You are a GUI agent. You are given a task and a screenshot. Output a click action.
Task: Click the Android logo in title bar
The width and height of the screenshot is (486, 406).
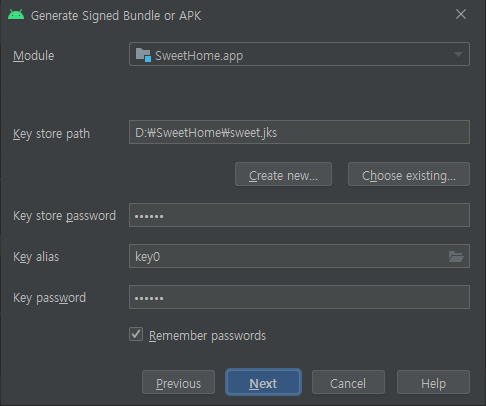click(16, 15)
